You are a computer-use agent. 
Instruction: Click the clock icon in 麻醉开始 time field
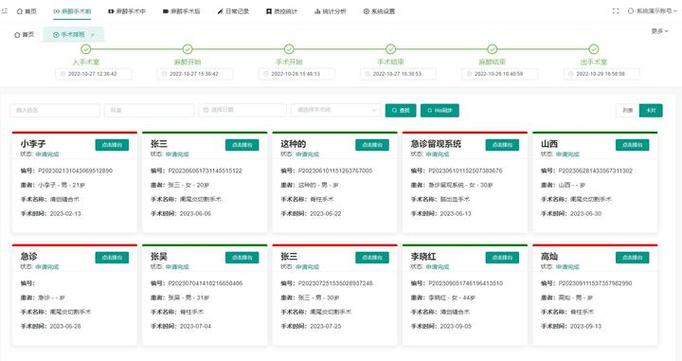(x=164, y=74)
